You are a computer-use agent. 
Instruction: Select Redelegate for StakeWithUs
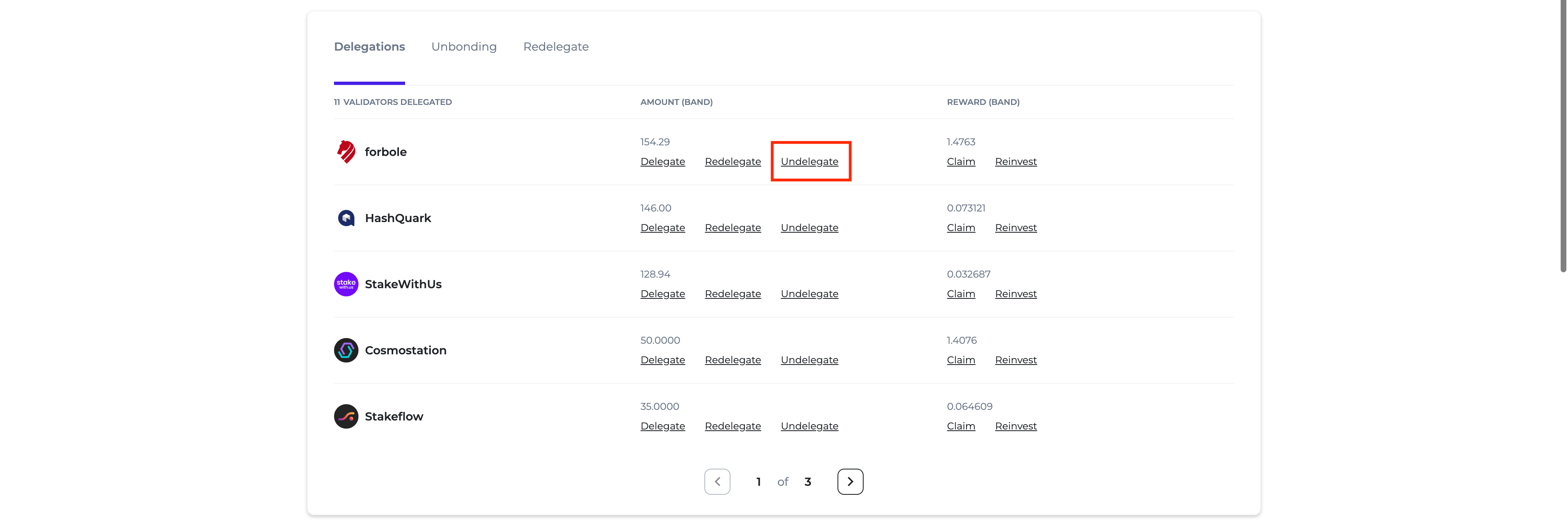733,294
